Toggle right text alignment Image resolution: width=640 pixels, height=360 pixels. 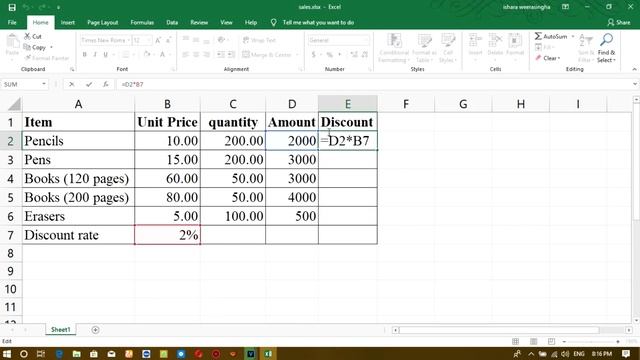(x=207, y=54)
